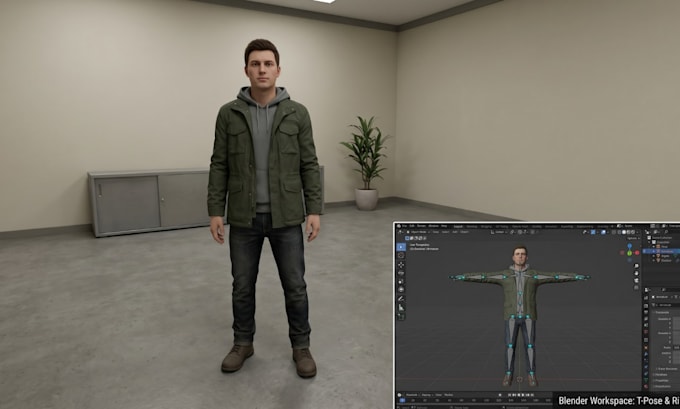Switch to the Layout workspace tab
The width and height of the screenshot is (680, 409).
(458, 226)
